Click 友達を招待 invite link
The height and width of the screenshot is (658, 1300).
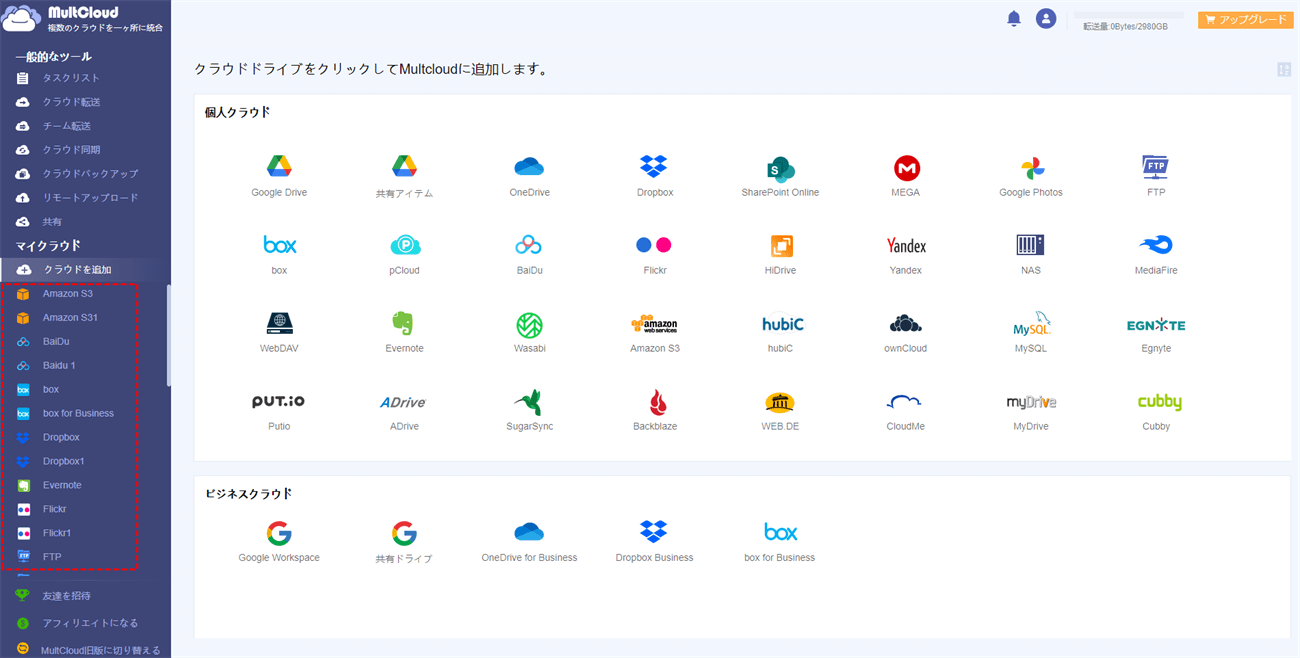click(x=66, y=596)
